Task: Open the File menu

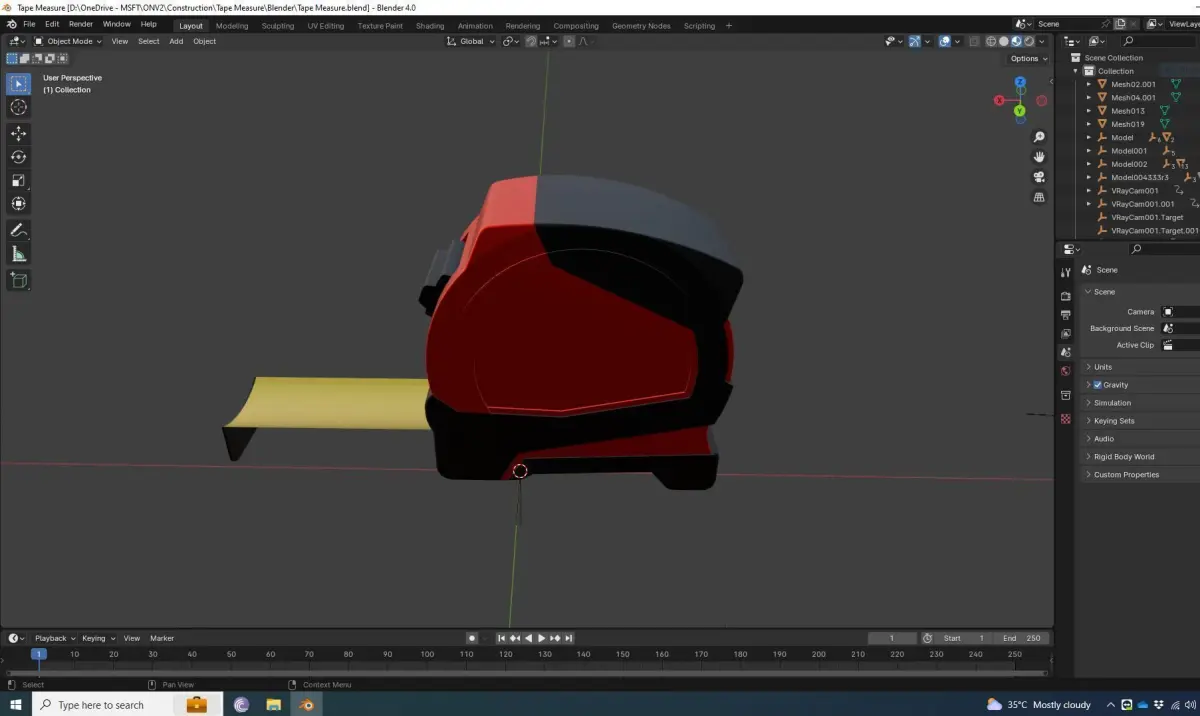Action: click(x=28, y=24)
